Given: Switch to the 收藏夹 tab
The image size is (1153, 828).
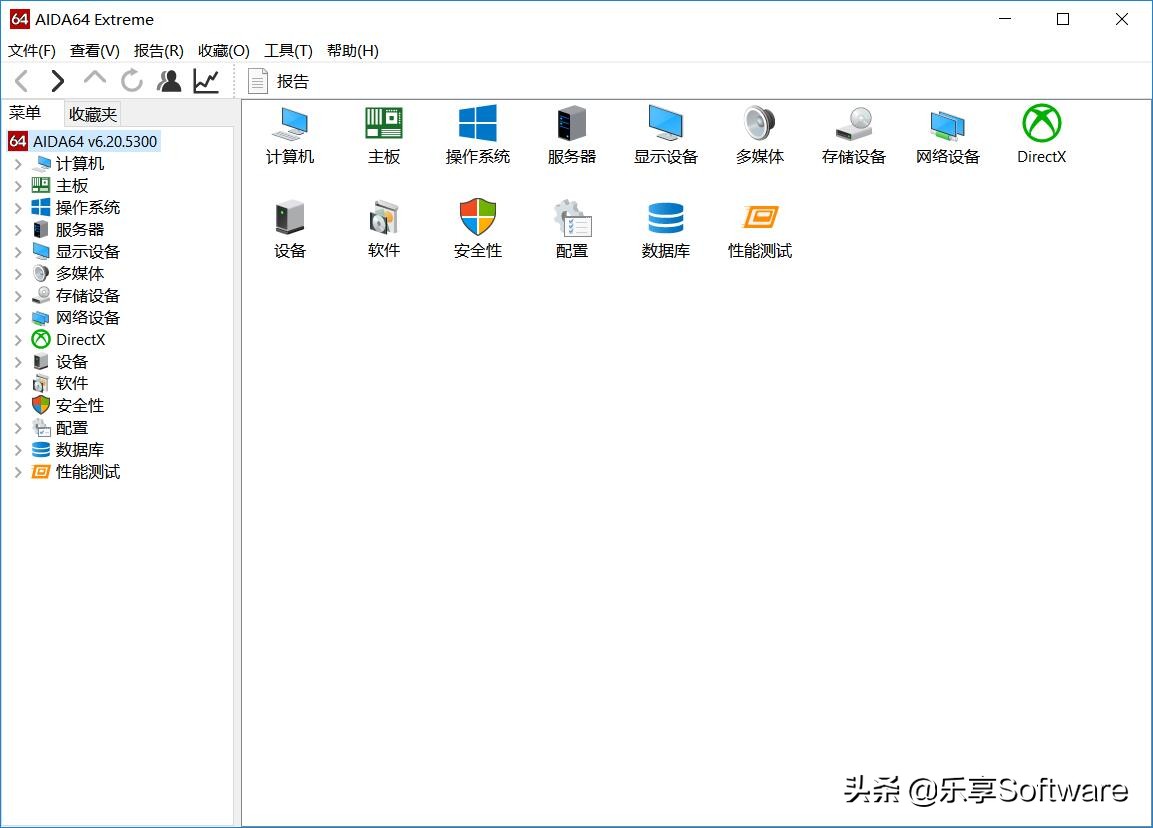Looking at the screenshot, I should (91, 113).
